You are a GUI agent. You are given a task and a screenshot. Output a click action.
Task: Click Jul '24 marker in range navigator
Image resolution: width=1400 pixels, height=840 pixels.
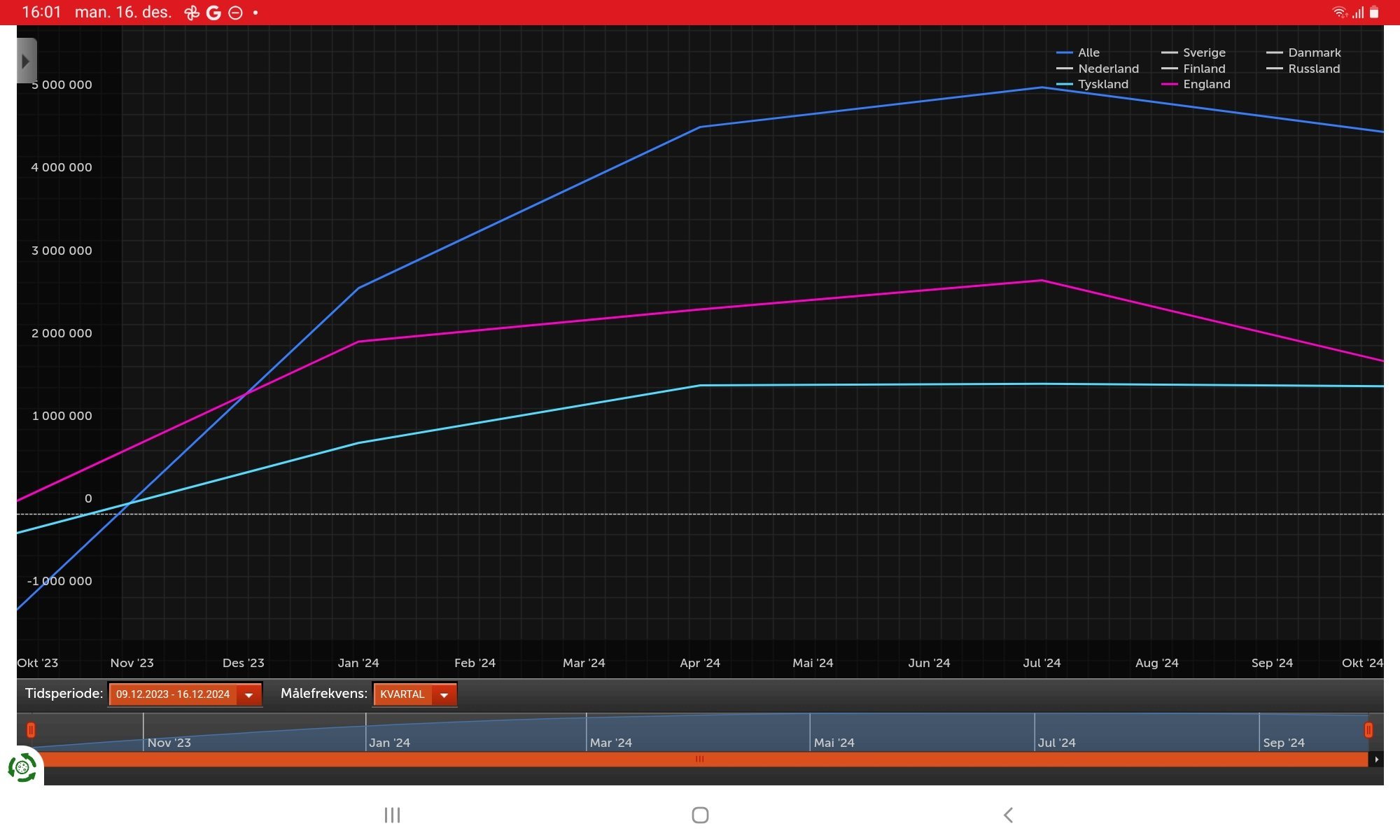(x=1056, y=743)
